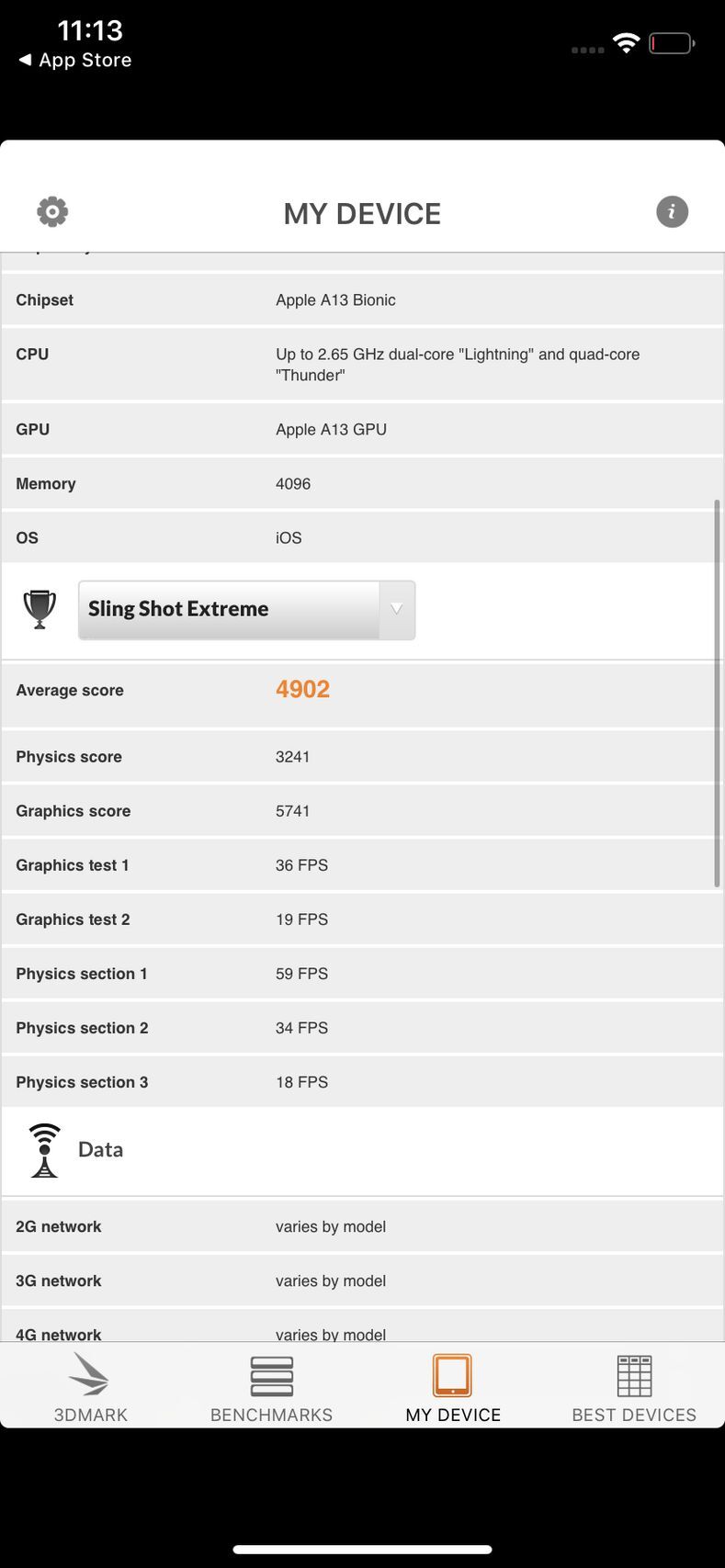
Task: Click the vertical scrollbar on the right
Action: coord(717,694)
